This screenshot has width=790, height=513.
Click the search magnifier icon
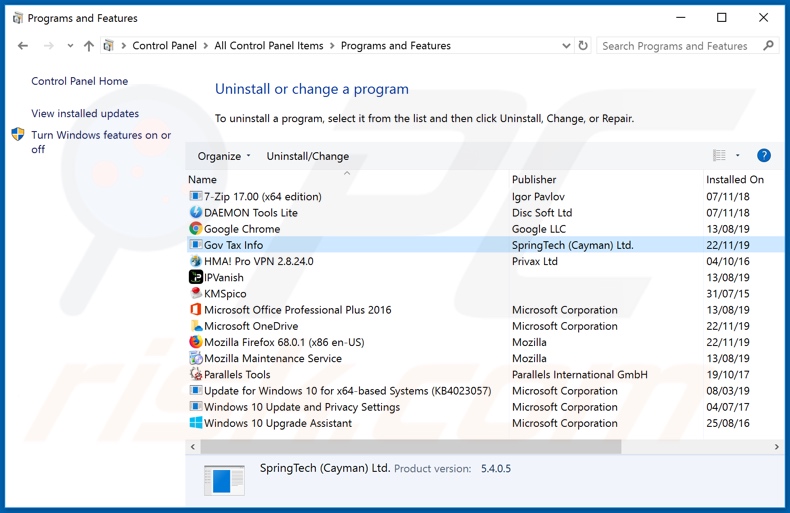tap(768, 45)
